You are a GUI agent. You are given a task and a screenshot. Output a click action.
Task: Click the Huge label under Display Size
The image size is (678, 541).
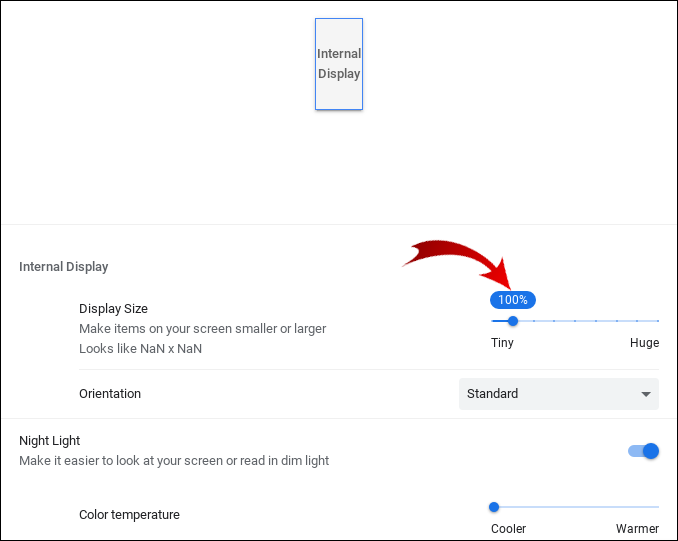[644, 343]
